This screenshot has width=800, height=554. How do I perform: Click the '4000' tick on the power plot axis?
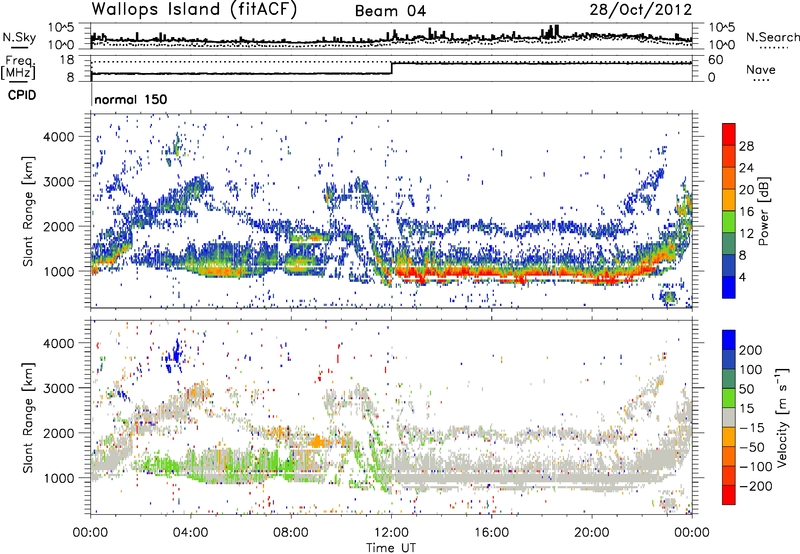click(58, 137)
